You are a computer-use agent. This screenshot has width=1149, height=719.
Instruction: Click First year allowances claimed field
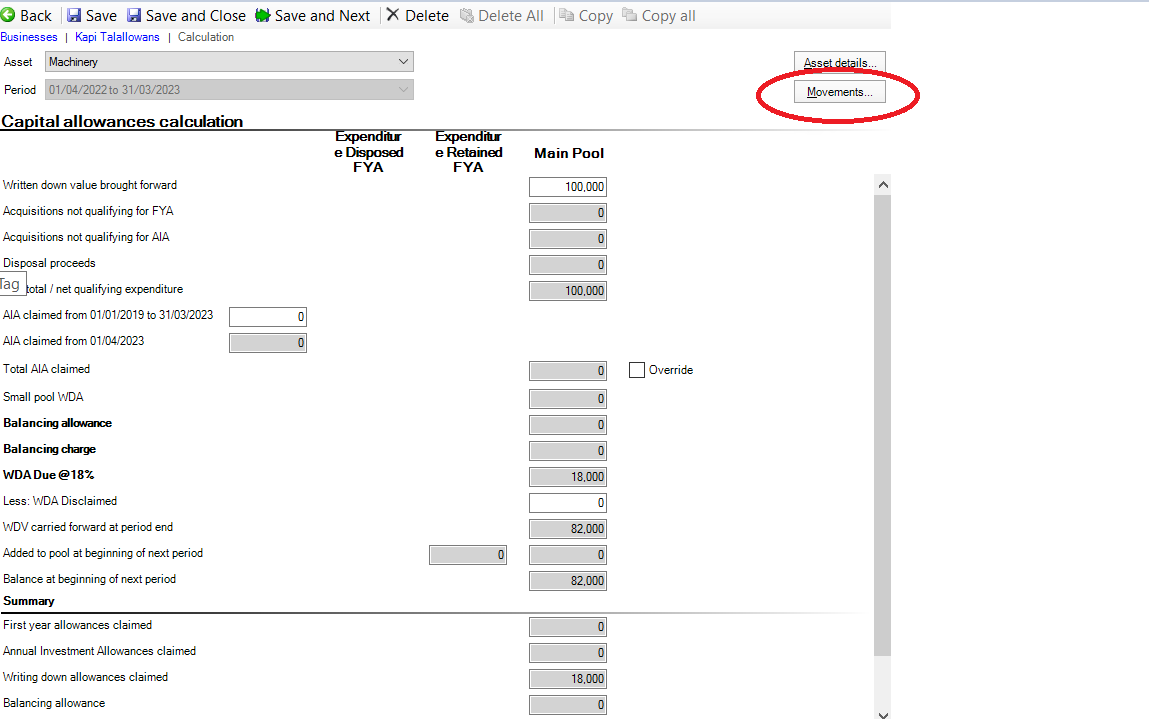tap(568, 627)
